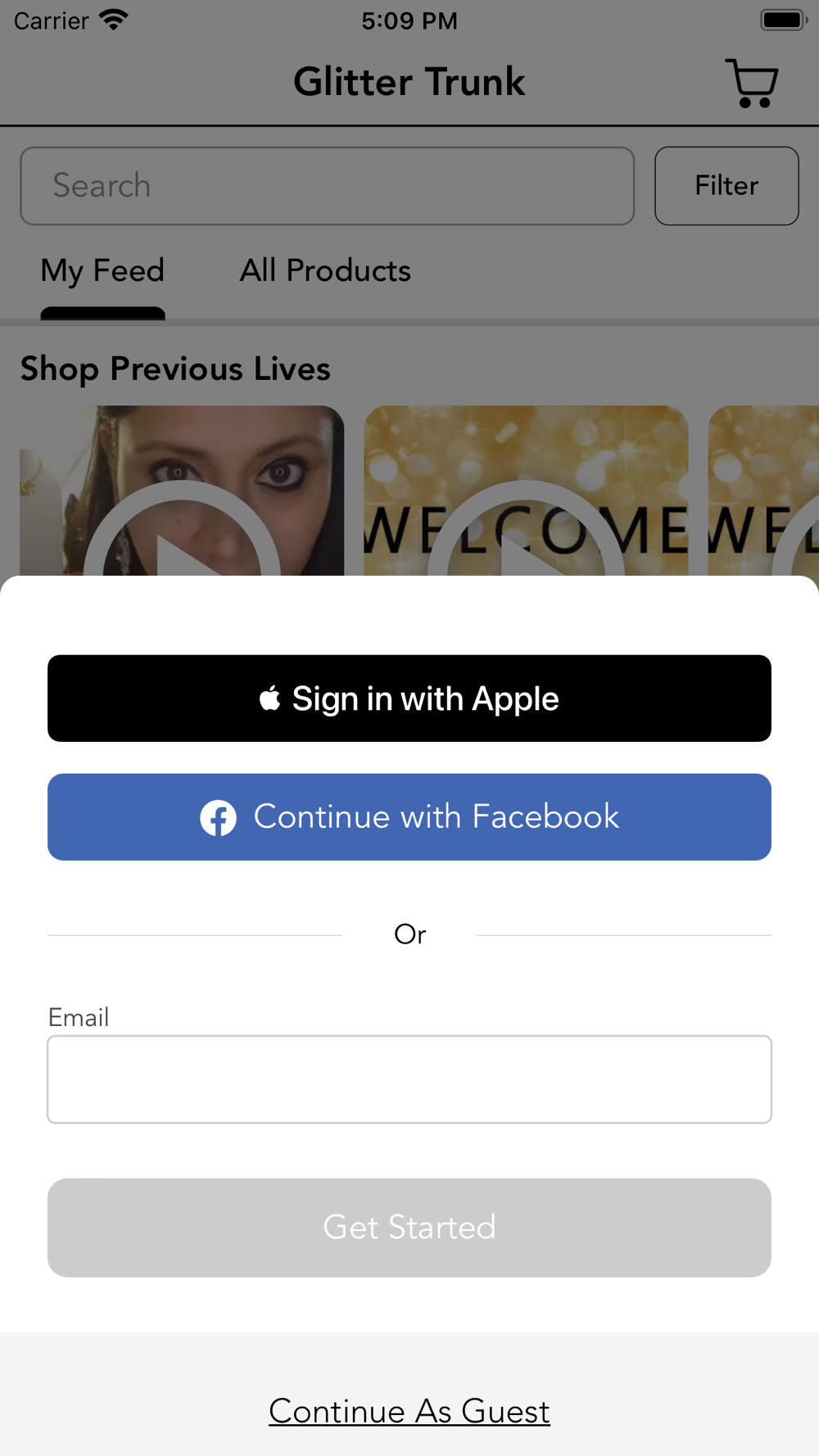Tap the Shop Previous Lives heading
This screenshot has width=819, height=1456.
point(175,369)
